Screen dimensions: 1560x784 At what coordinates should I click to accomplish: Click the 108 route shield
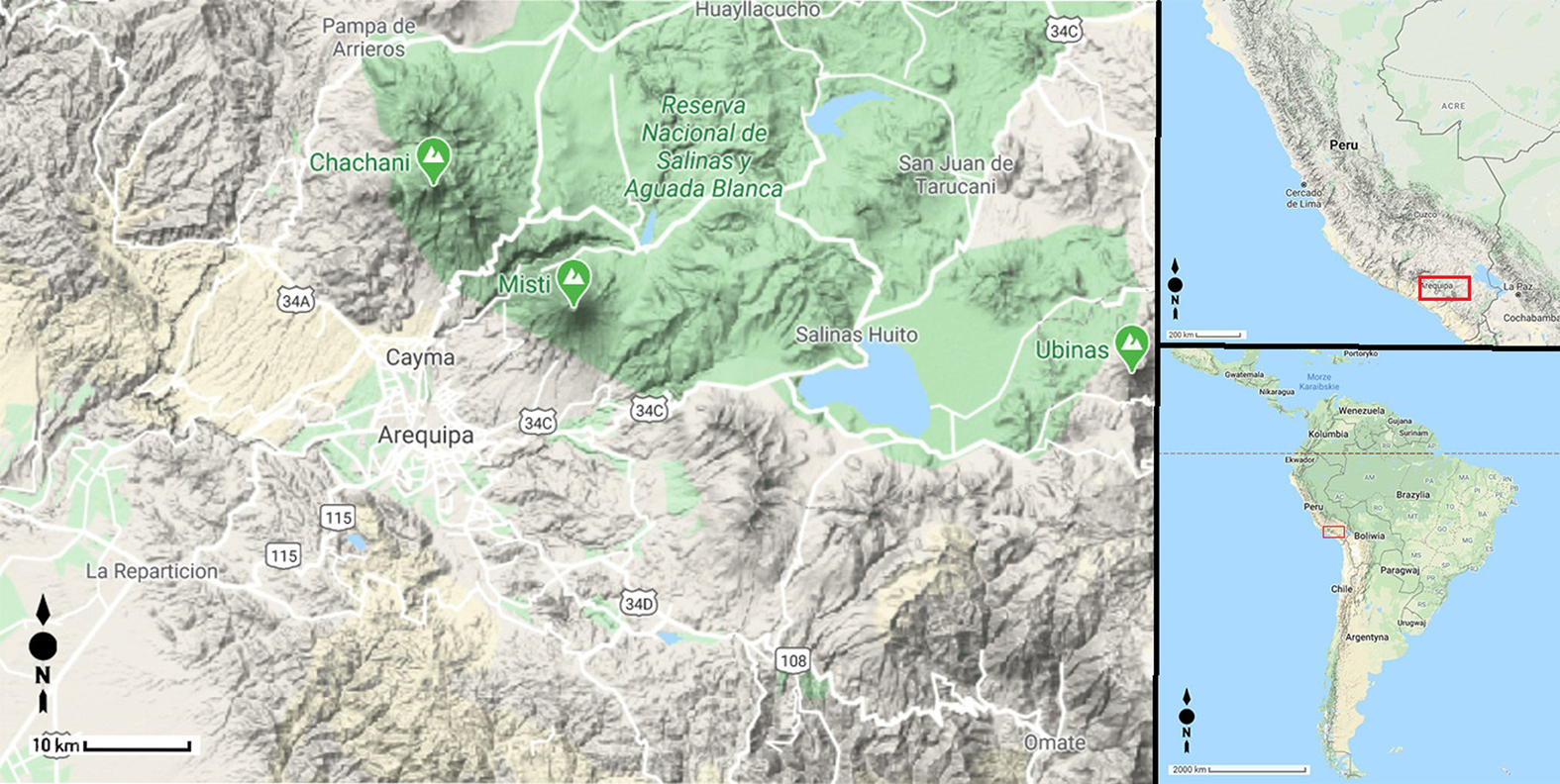[x=792, y=660]
